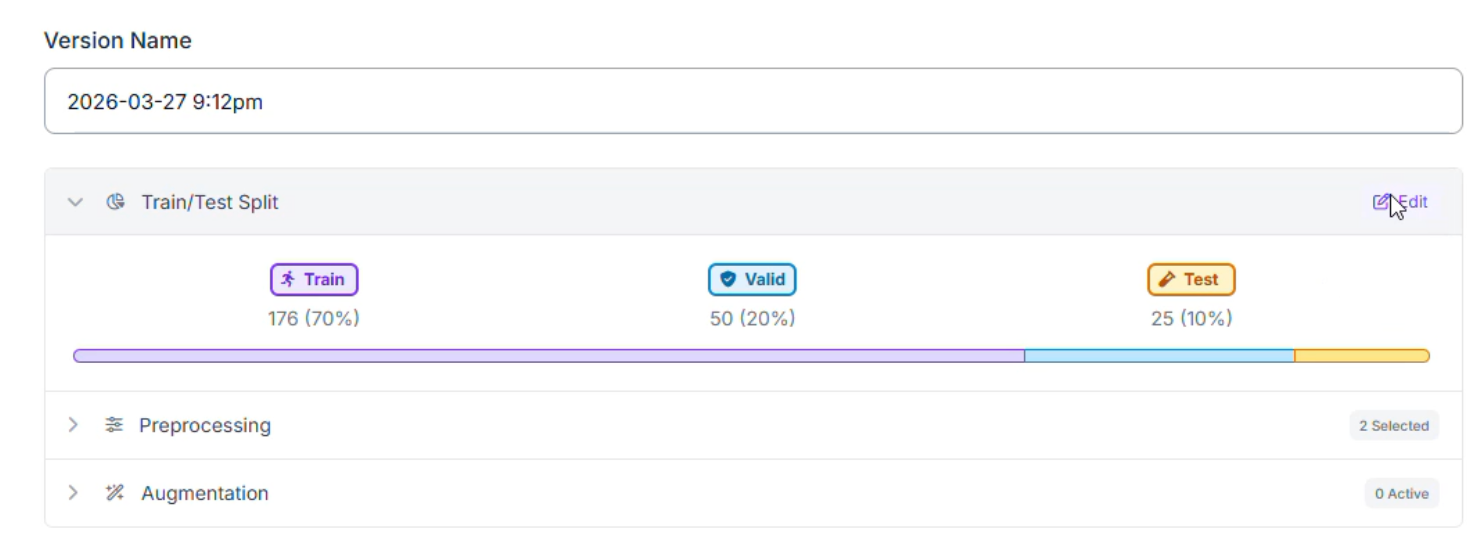
Task: Collapse the Train/Test Split section chevron
Action: (74, 202)
